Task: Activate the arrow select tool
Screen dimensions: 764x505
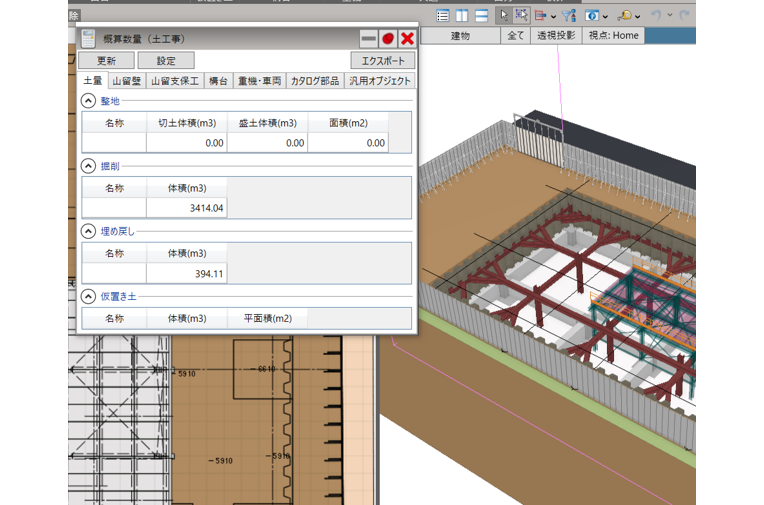Action: click(x=505, y=15)
